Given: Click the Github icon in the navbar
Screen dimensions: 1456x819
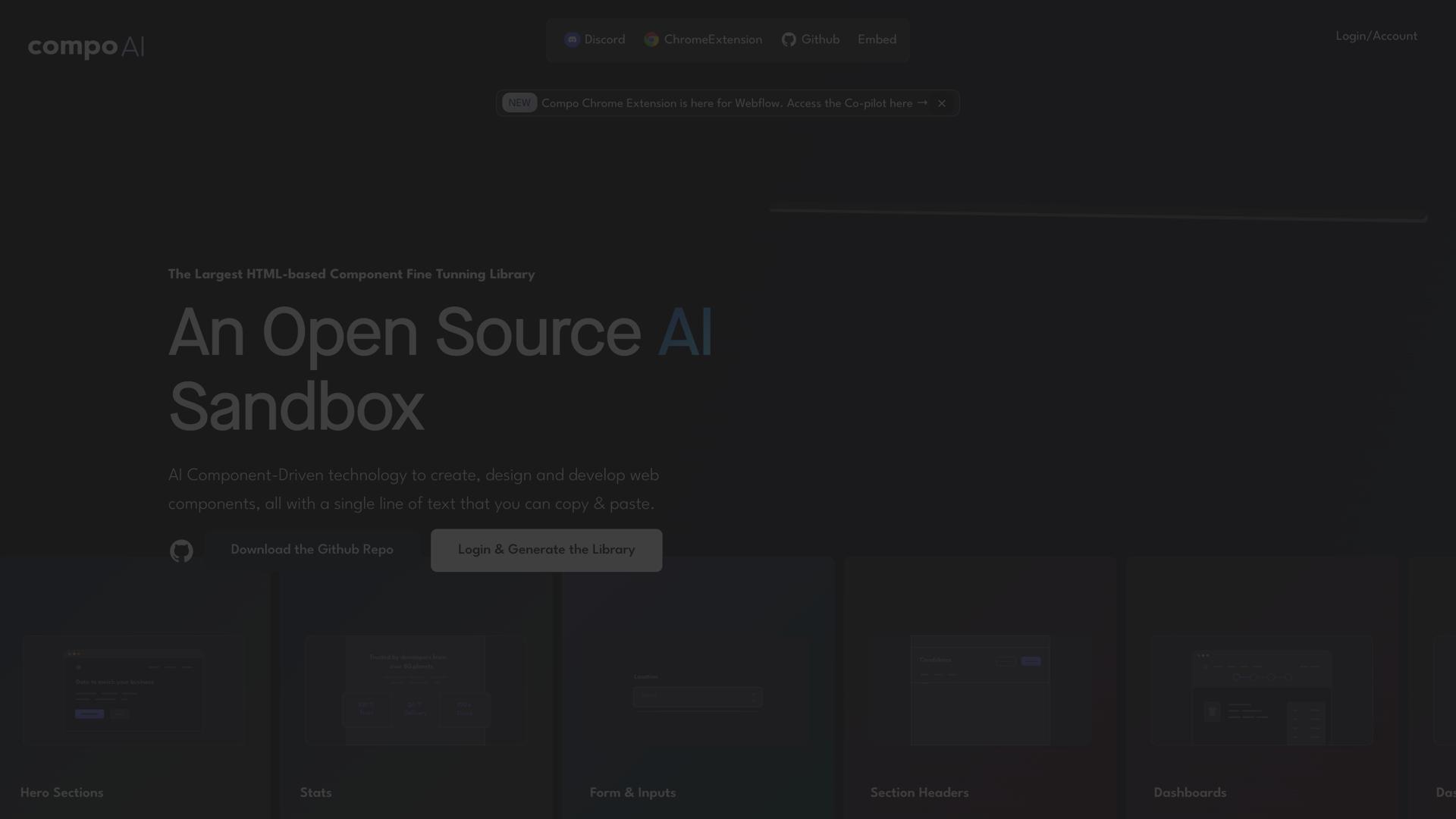Looking at the screenshot, I should pyautogui.click(x=789, y=39).
